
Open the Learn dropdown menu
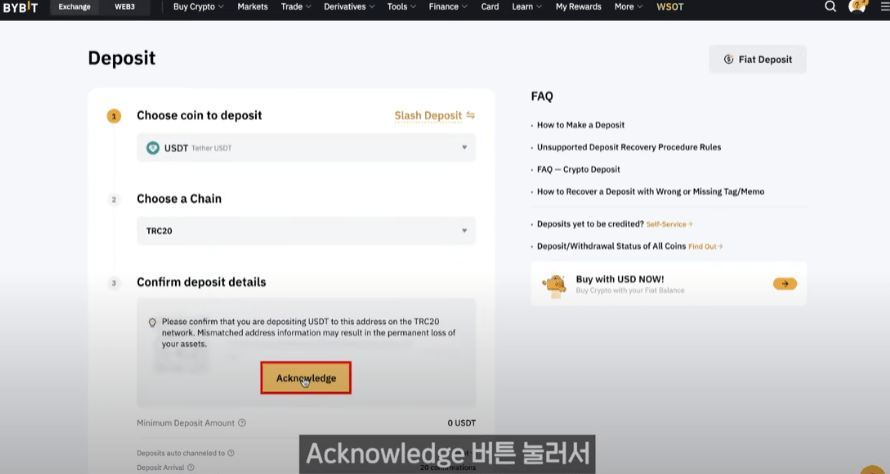tap(527, 7)
